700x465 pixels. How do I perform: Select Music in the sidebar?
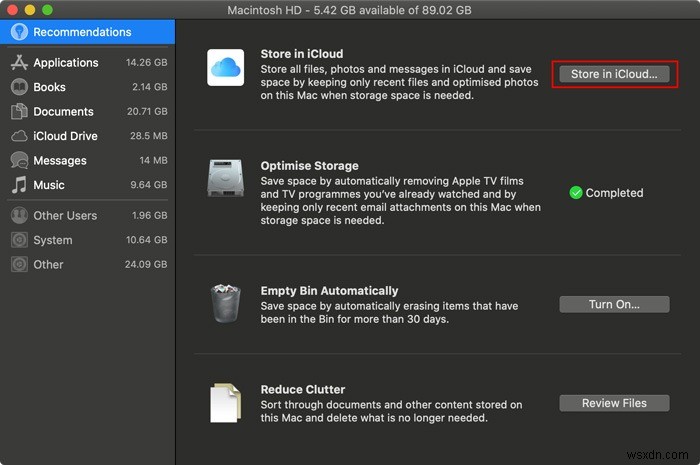tap(88, 185)
